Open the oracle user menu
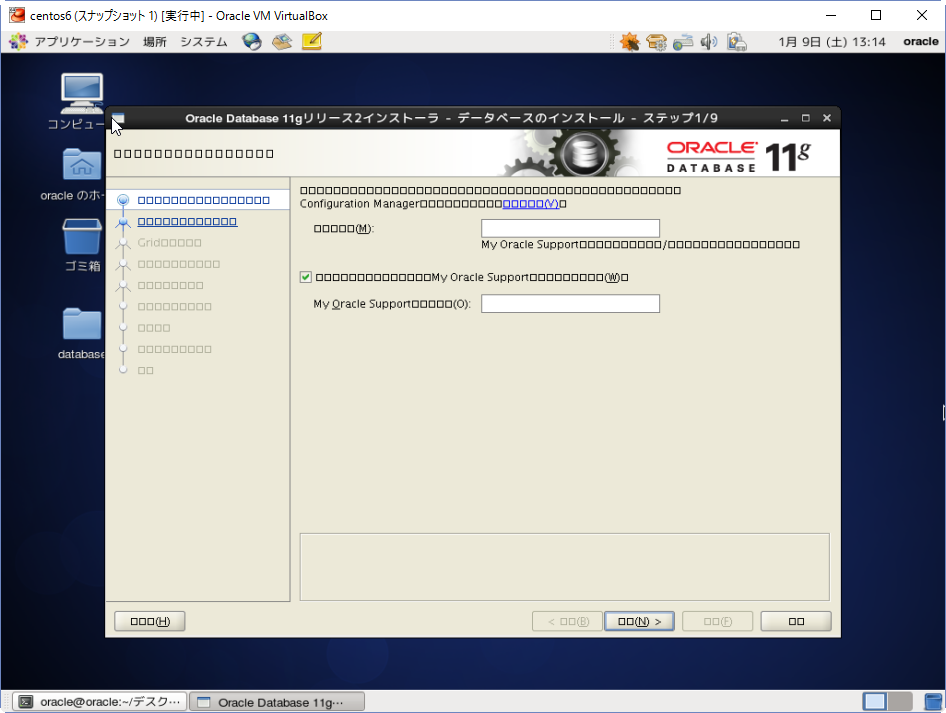The height and width of the screenshot is (713, 946). point(921,42)
